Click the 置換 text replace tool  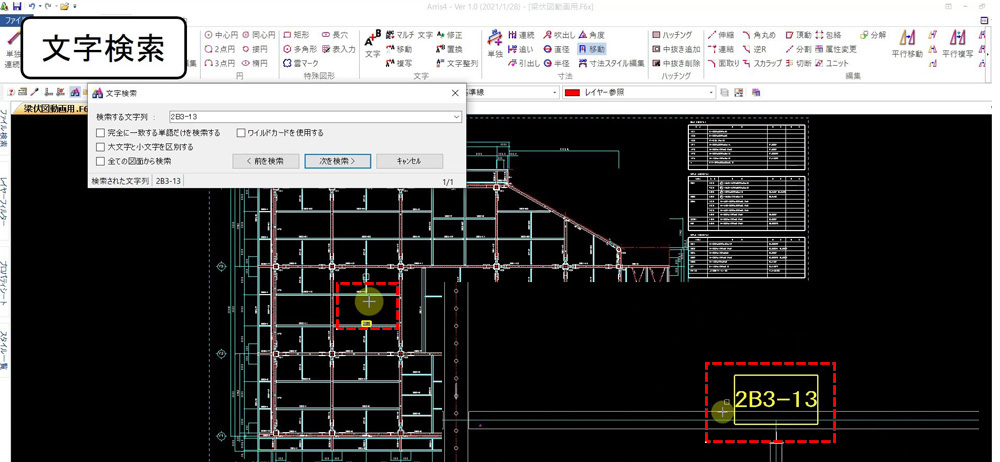pyautogui.click(x=448, y=49)
